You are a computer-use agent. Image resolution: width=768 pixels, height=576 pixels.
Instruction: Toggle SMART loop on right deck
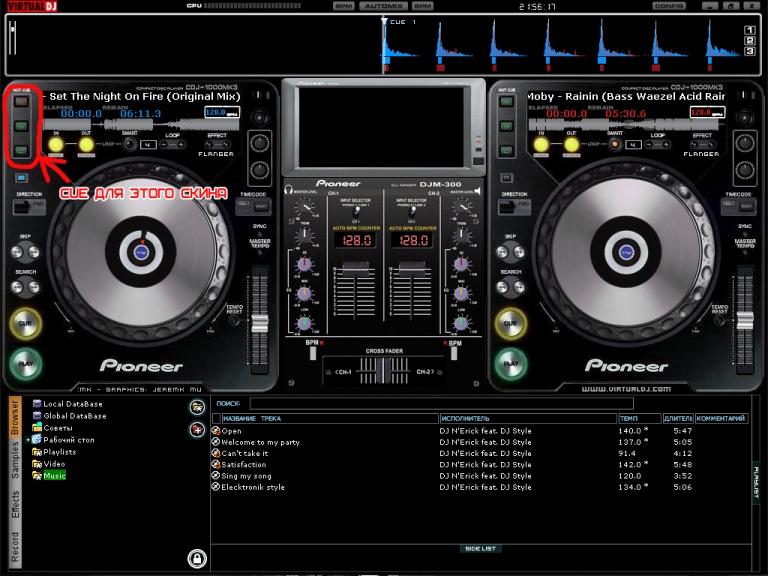click(x=615, y=144)
